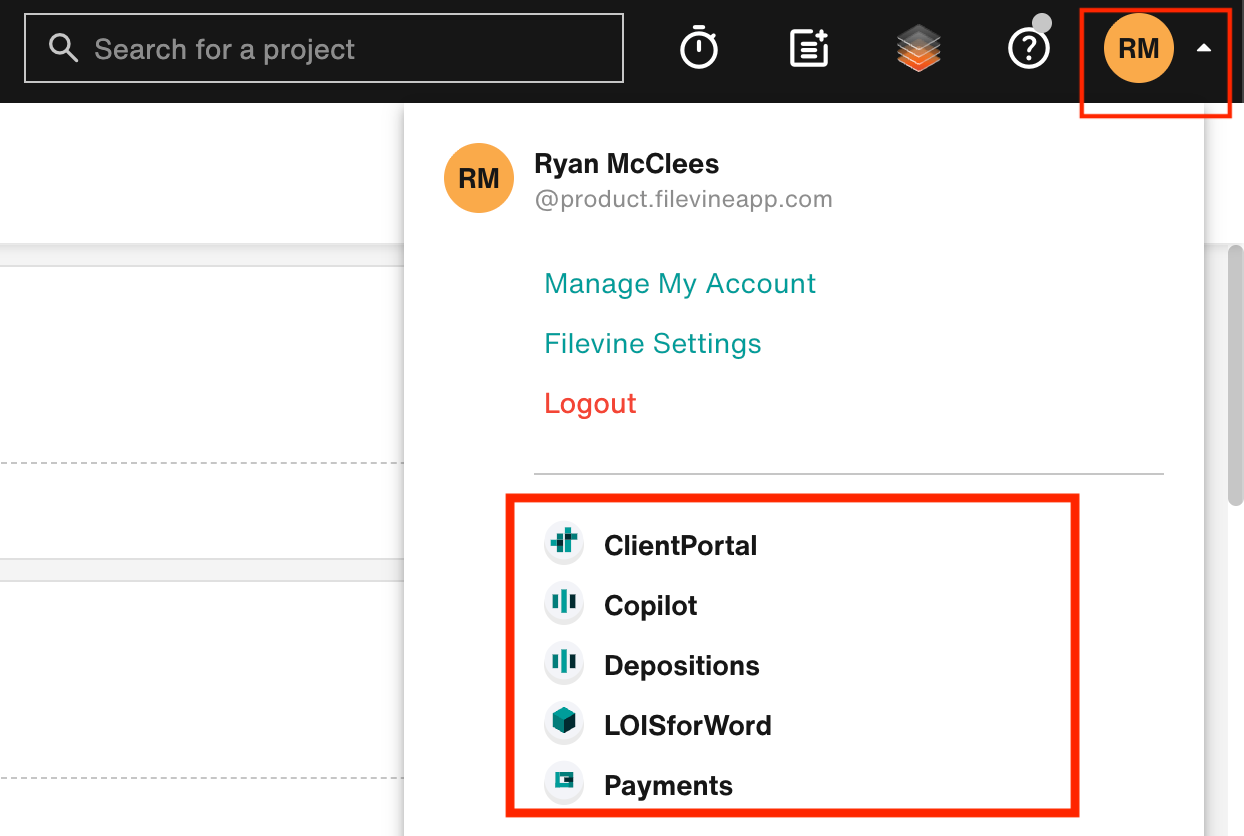Open Filevine Settings
This screenshot has height=836, width=1244.
coord(653,344)
